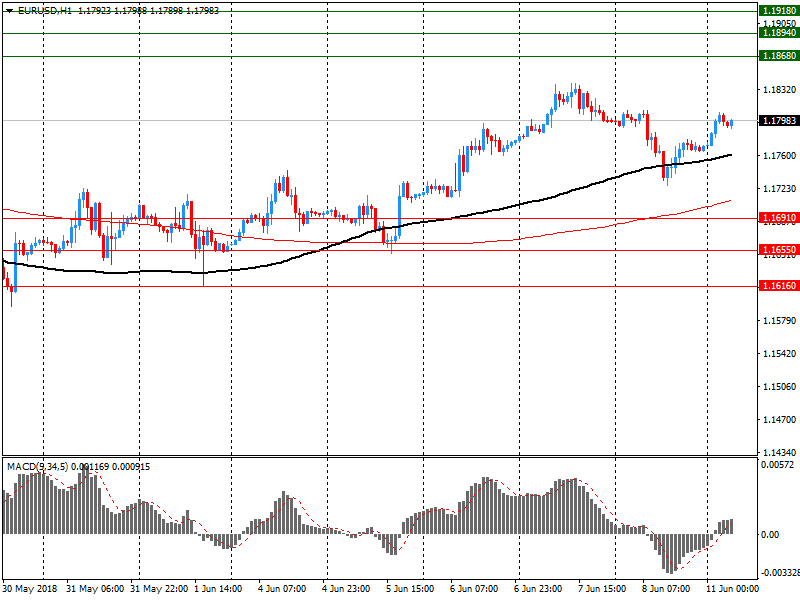
Task: Select the 1.19180 green price level label
Action: pyautogui.click(x=779, y=11)
